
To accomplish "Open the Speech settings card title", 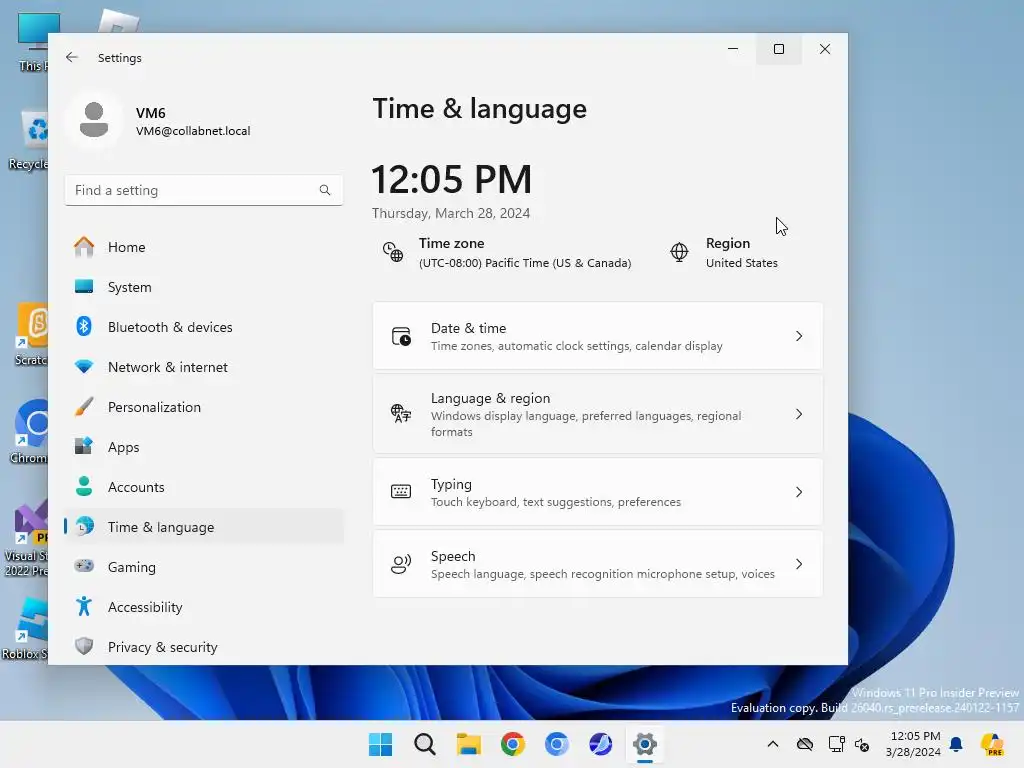I will point(453,556).
